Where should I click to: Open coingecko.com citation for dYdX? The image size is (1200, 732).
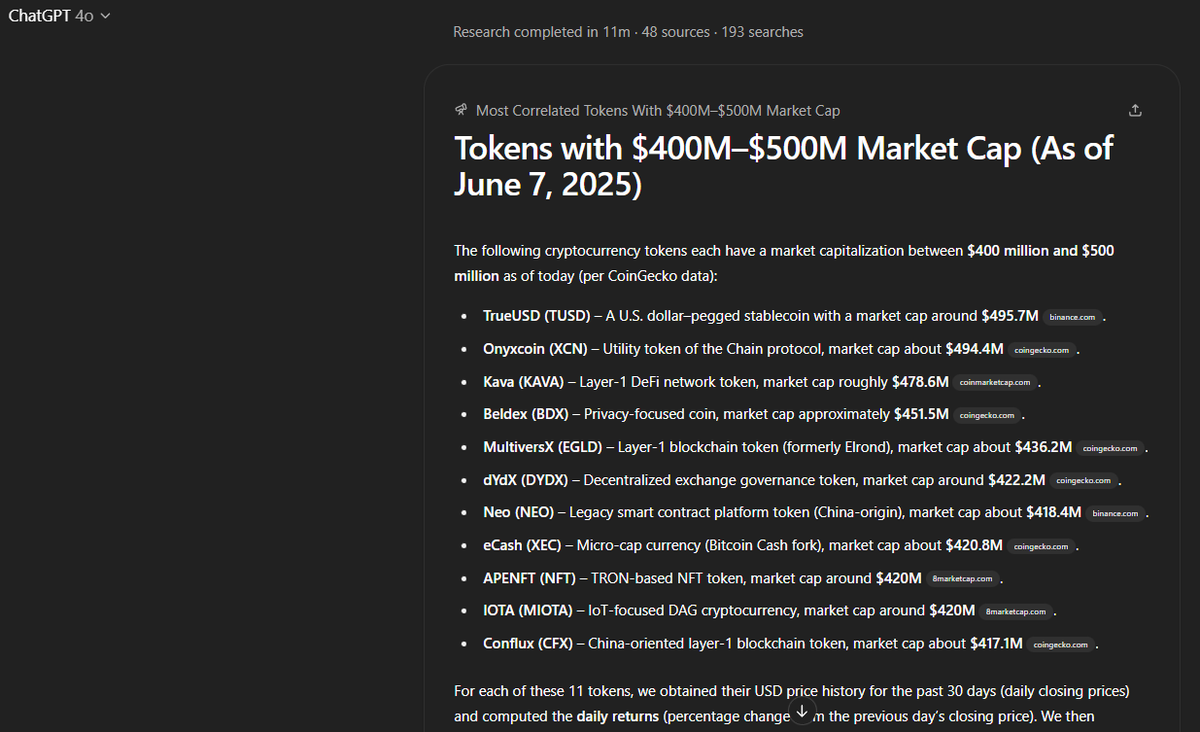(x=1084, y=481)
